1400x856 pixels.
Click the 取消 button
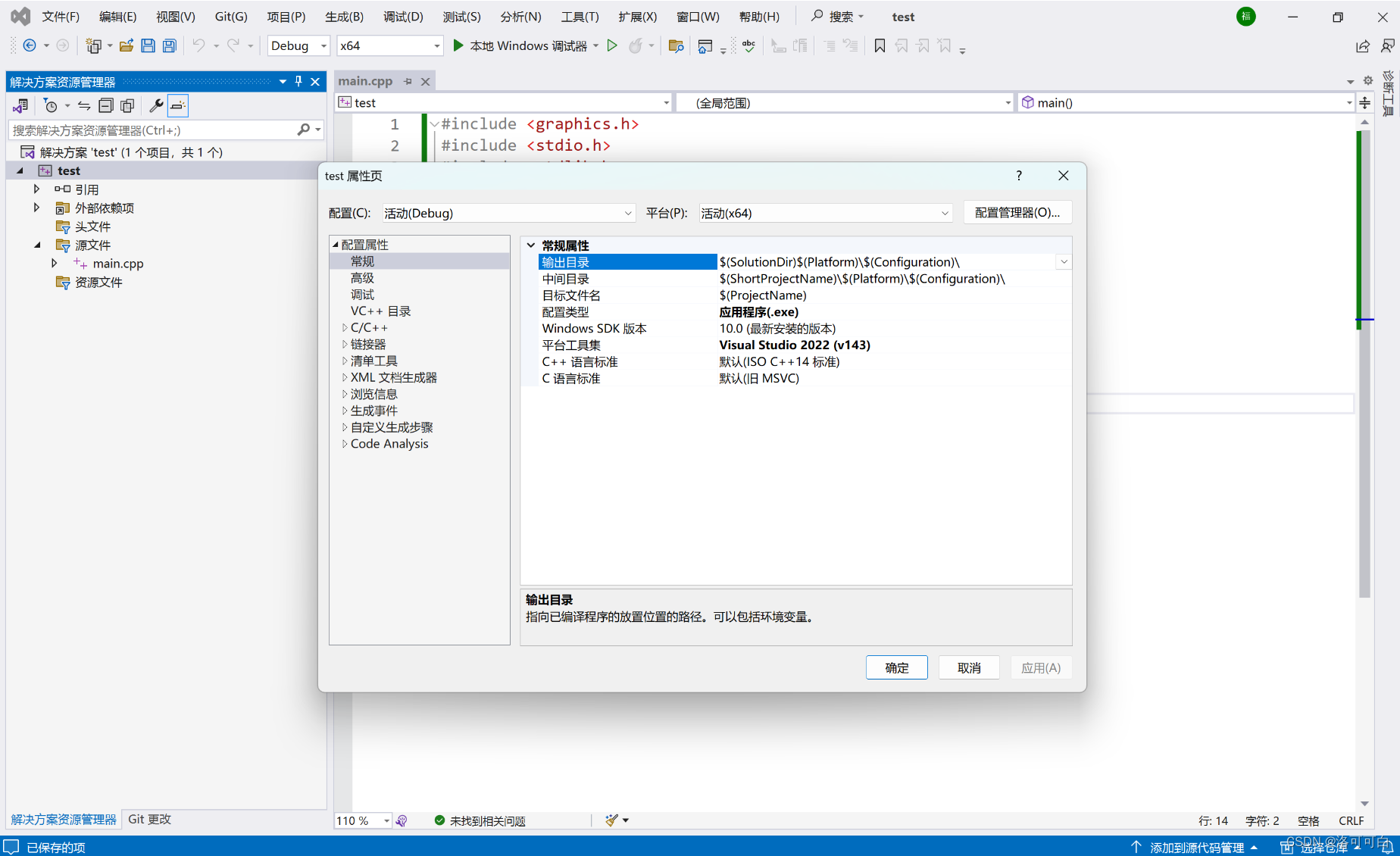(969, 667)
